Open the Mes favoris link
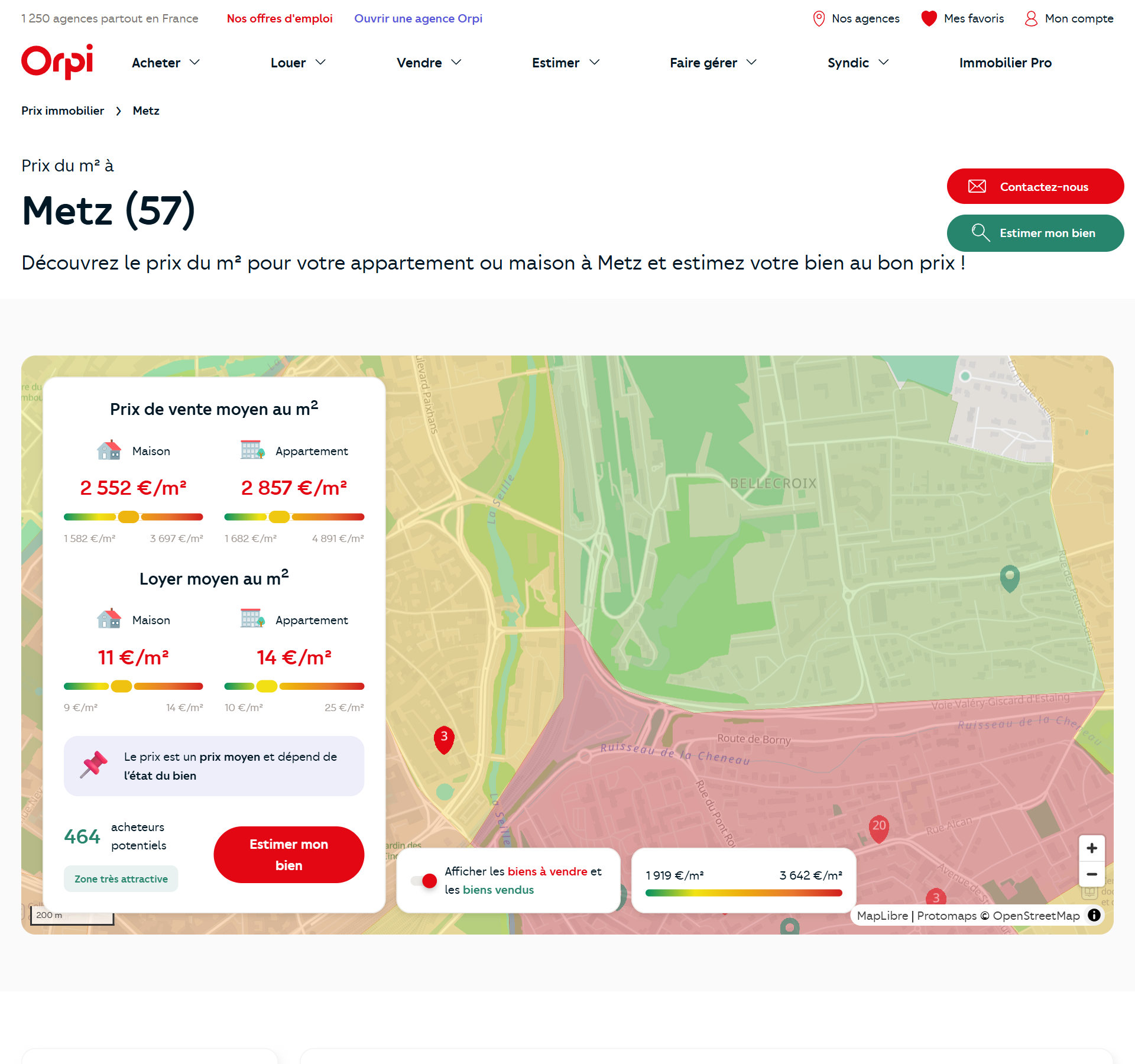This screenshot has height=1064, width=1135. point(962,18)
